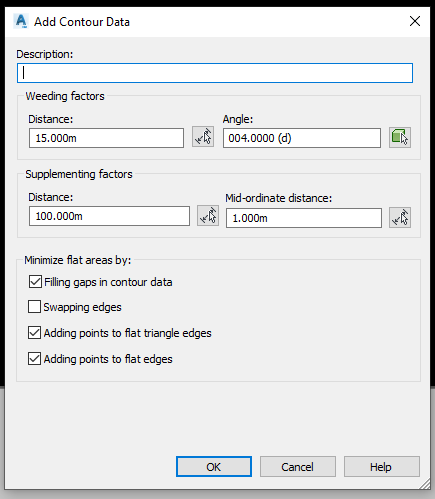
Task: Focus the Description text field
Action: pyautogui.click(x=215, y=73)
